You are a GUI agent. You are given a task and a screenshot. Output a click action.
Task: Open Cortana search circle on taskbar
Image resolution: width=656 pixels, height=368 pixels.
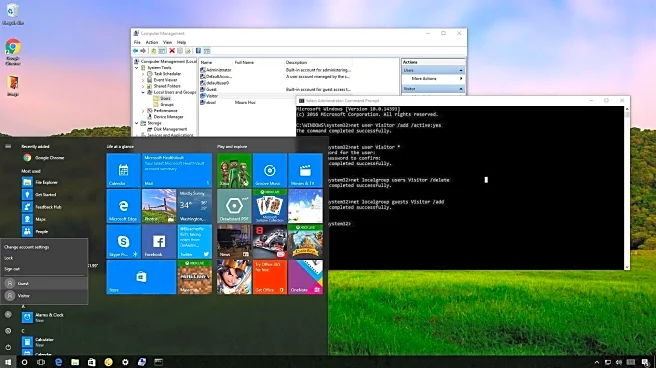tap(24, 362)
